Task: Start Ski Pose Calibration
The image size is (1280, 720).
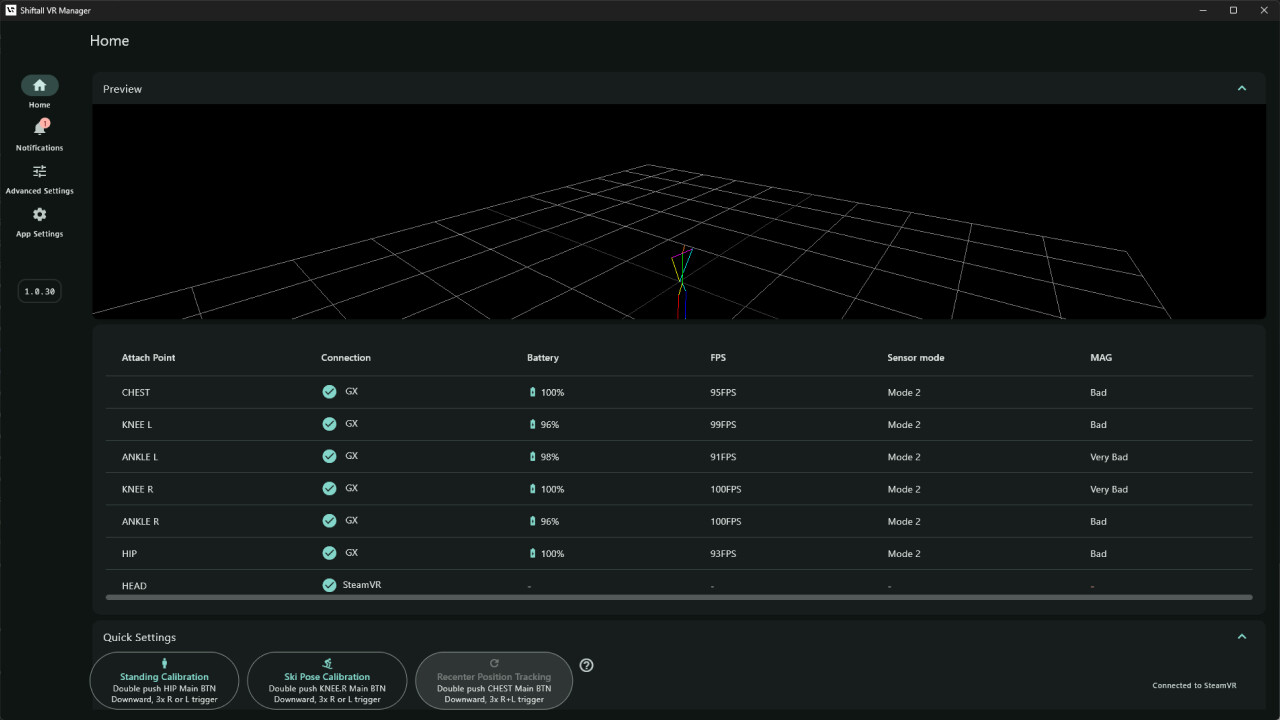Action: [x=327, y=680]
